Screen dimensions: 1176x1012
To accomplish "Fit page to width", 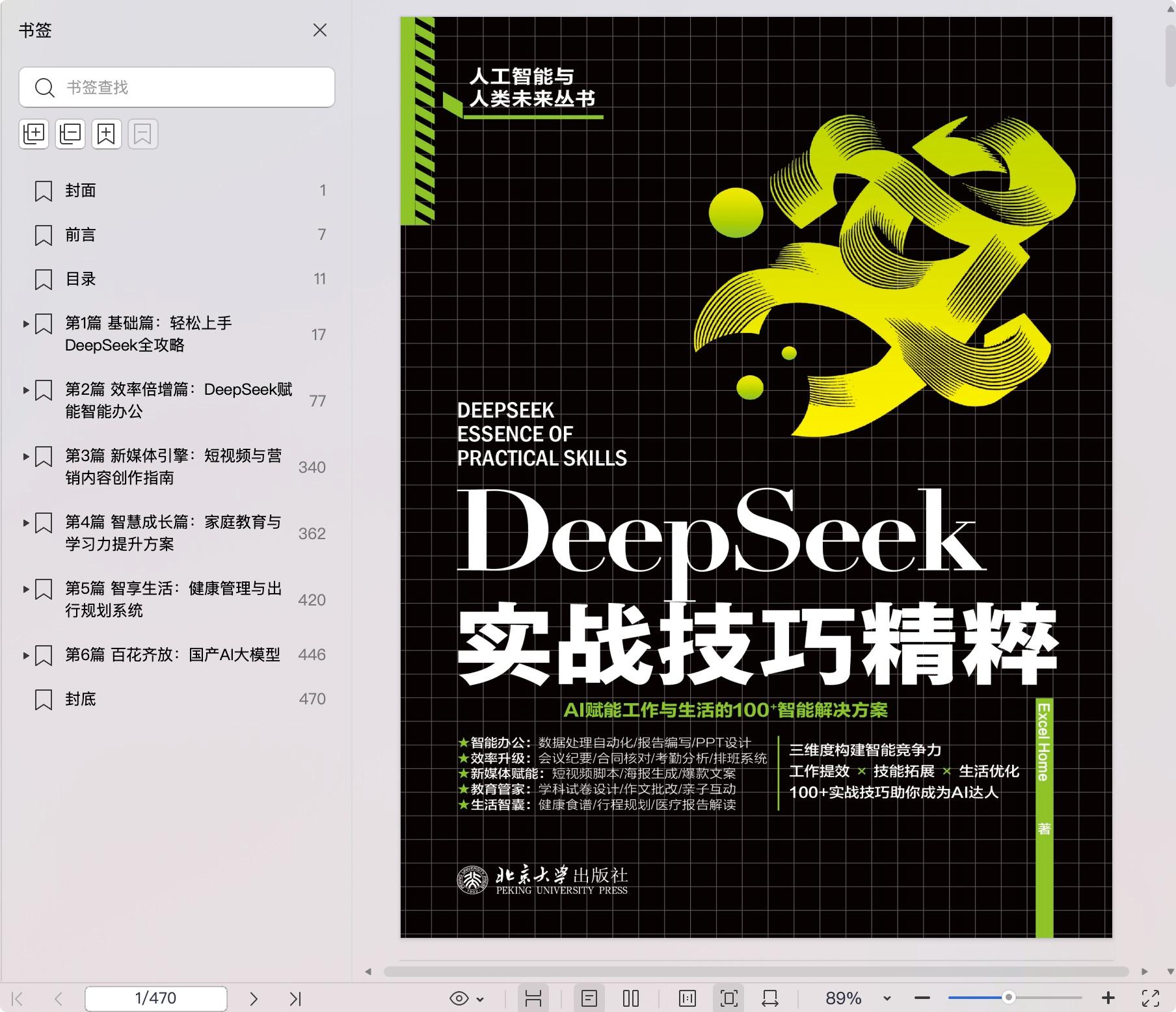I will [770, 998].
